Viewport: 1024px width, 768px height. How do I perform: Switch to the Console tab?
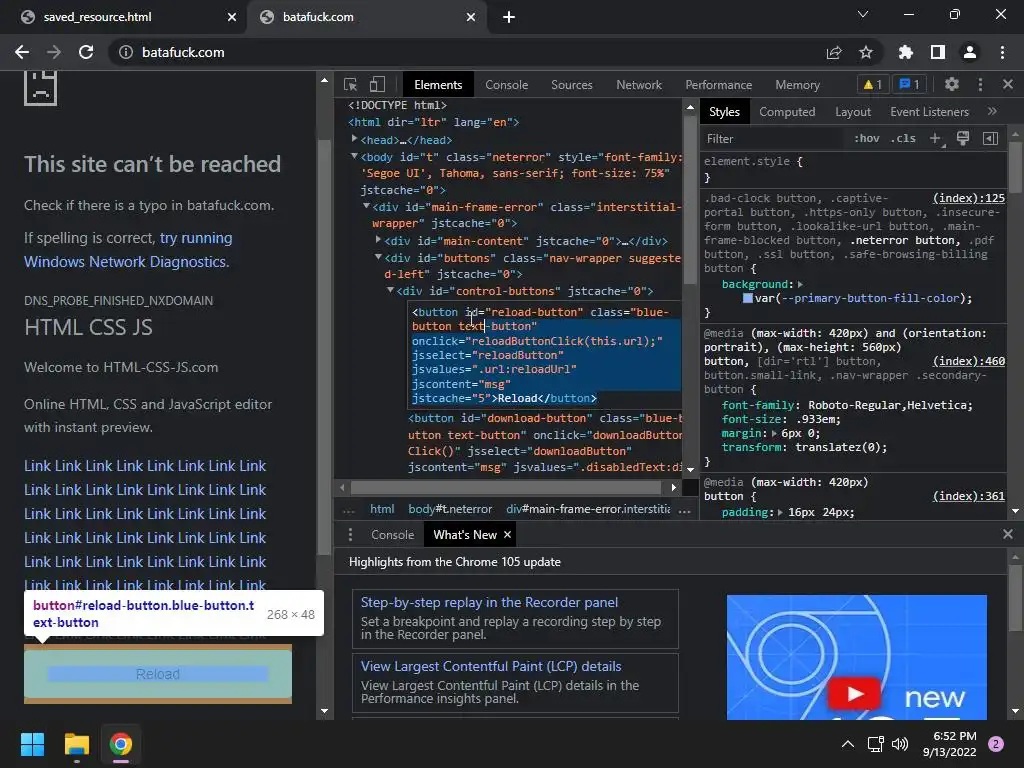point(506,85)
